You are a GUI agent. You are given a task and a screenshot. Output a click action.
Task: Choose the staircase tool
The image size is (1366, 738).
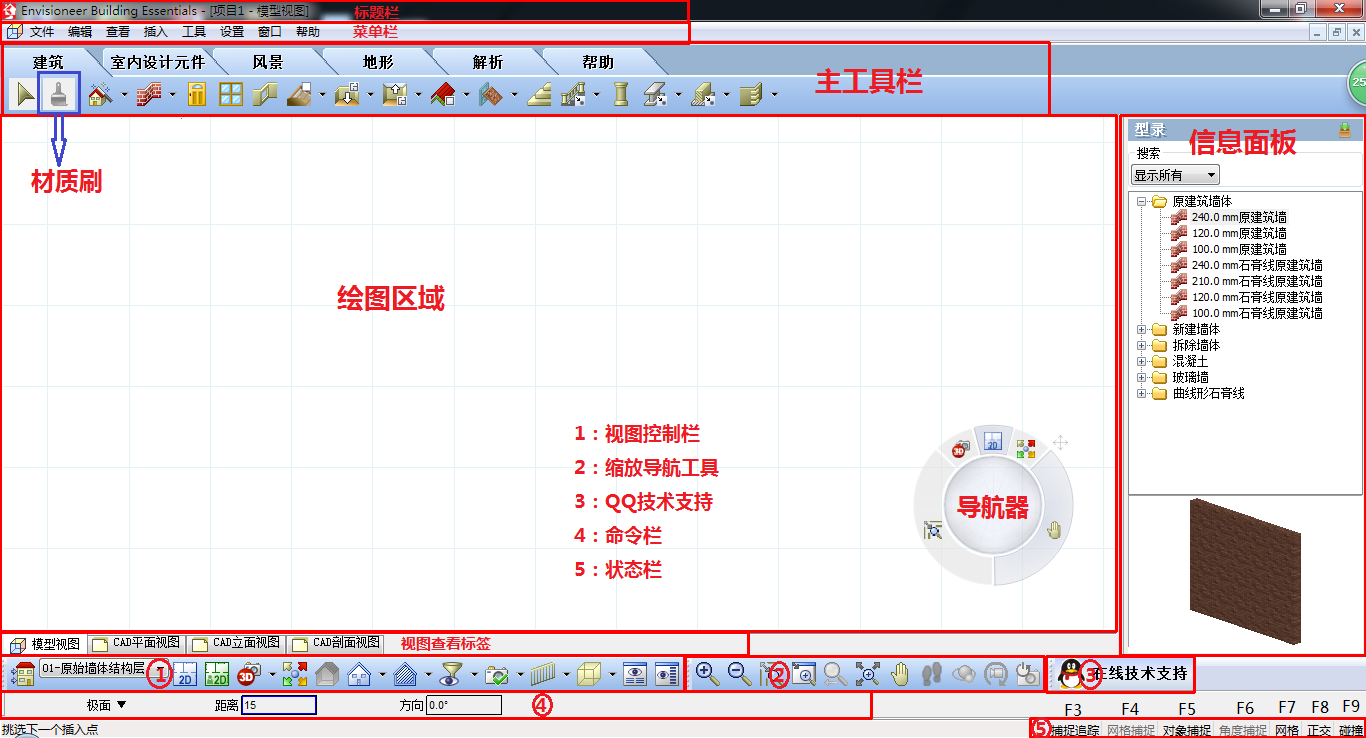539,95
